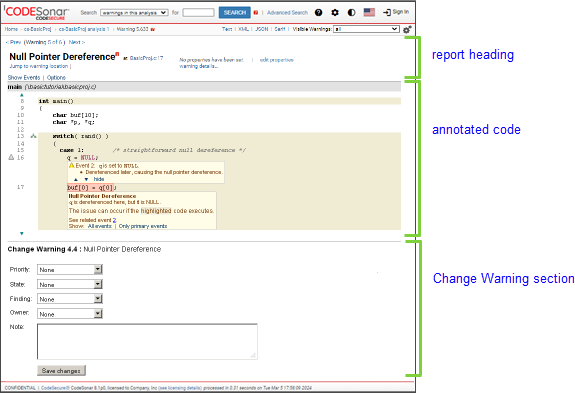Open the State dropdown
This screenshot has height=393, width=575.
[70, 284]
